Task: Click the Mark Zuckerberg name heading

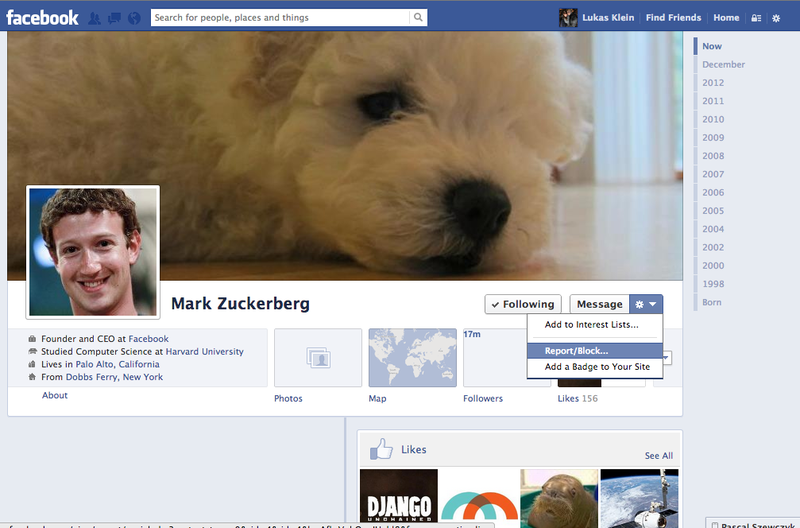Action: click(x=240, y=304)
